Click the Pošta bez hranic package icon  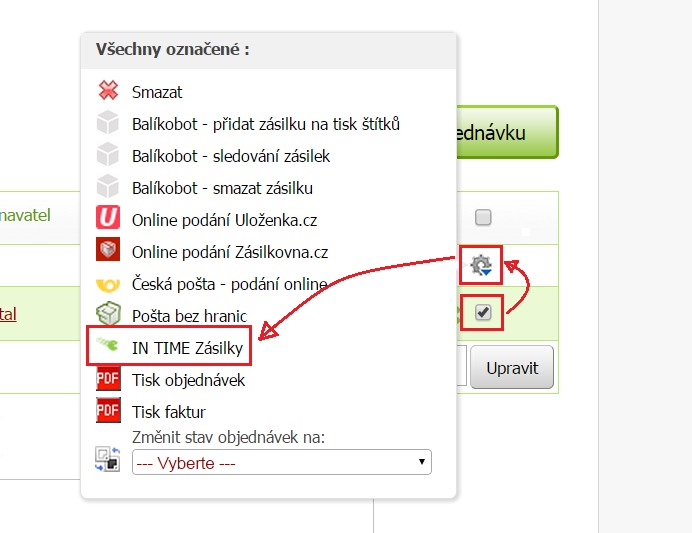click(108, 313)
